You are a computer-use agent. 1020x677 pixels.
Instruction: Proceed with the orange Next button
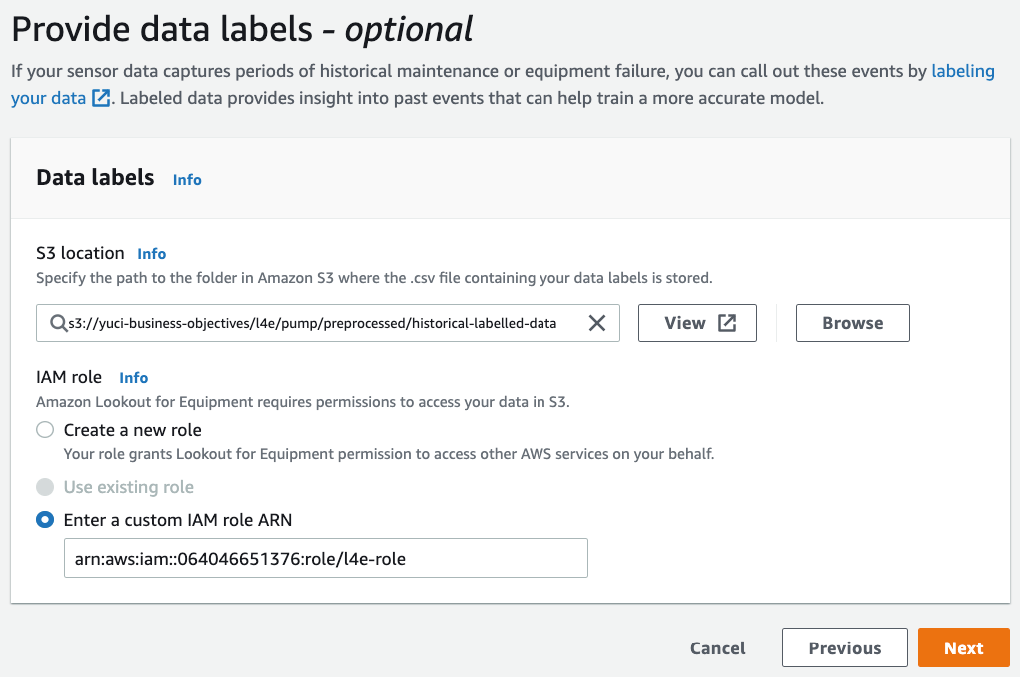click(x=963, y=648)
